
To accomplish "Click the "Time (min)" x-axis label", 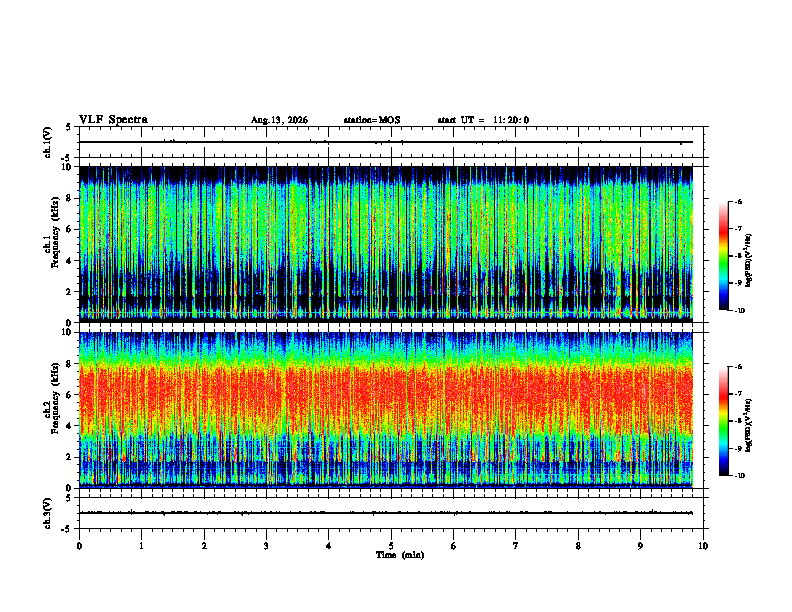I will tap(400, 555).
